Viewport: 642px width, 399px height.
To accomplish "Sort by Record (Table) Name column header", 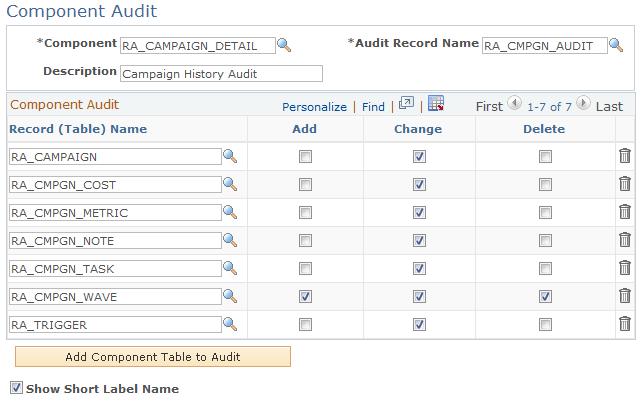I will 78,129.
